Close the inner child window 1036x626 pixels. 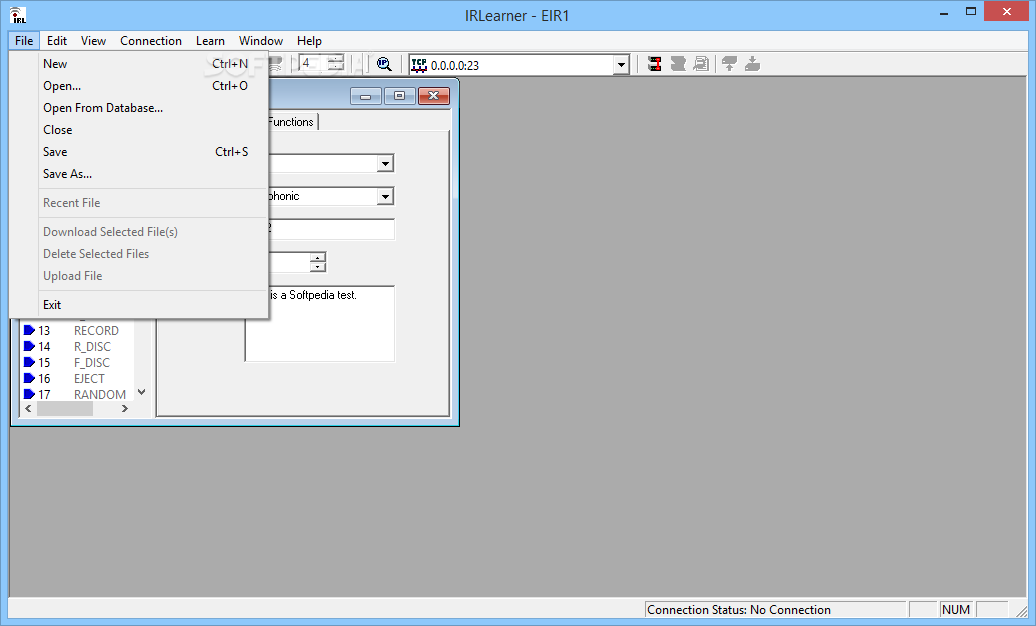[x=433, y=96]
